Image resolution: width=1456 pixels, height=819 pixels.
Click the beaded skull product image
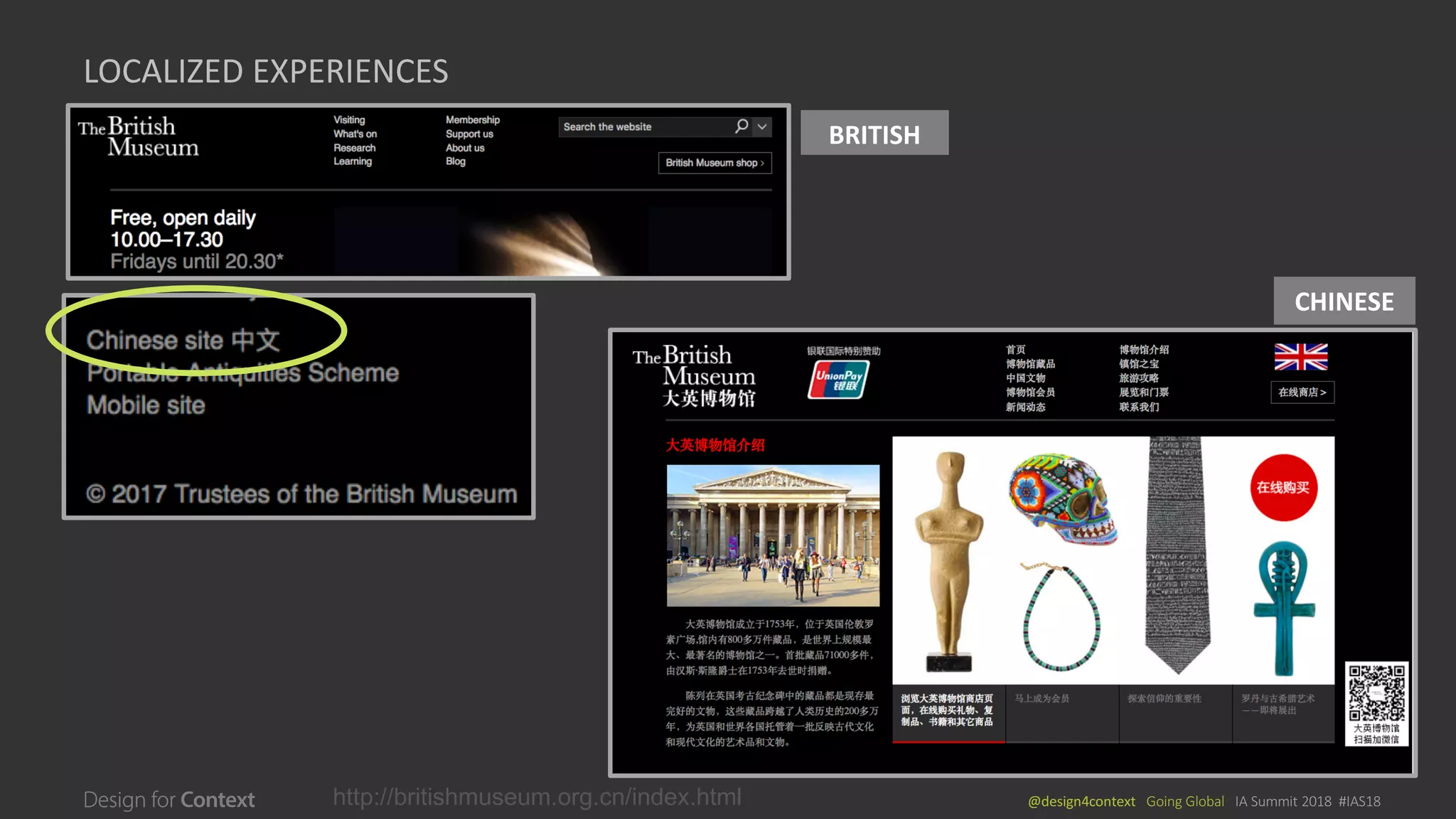pos(1063,500)
